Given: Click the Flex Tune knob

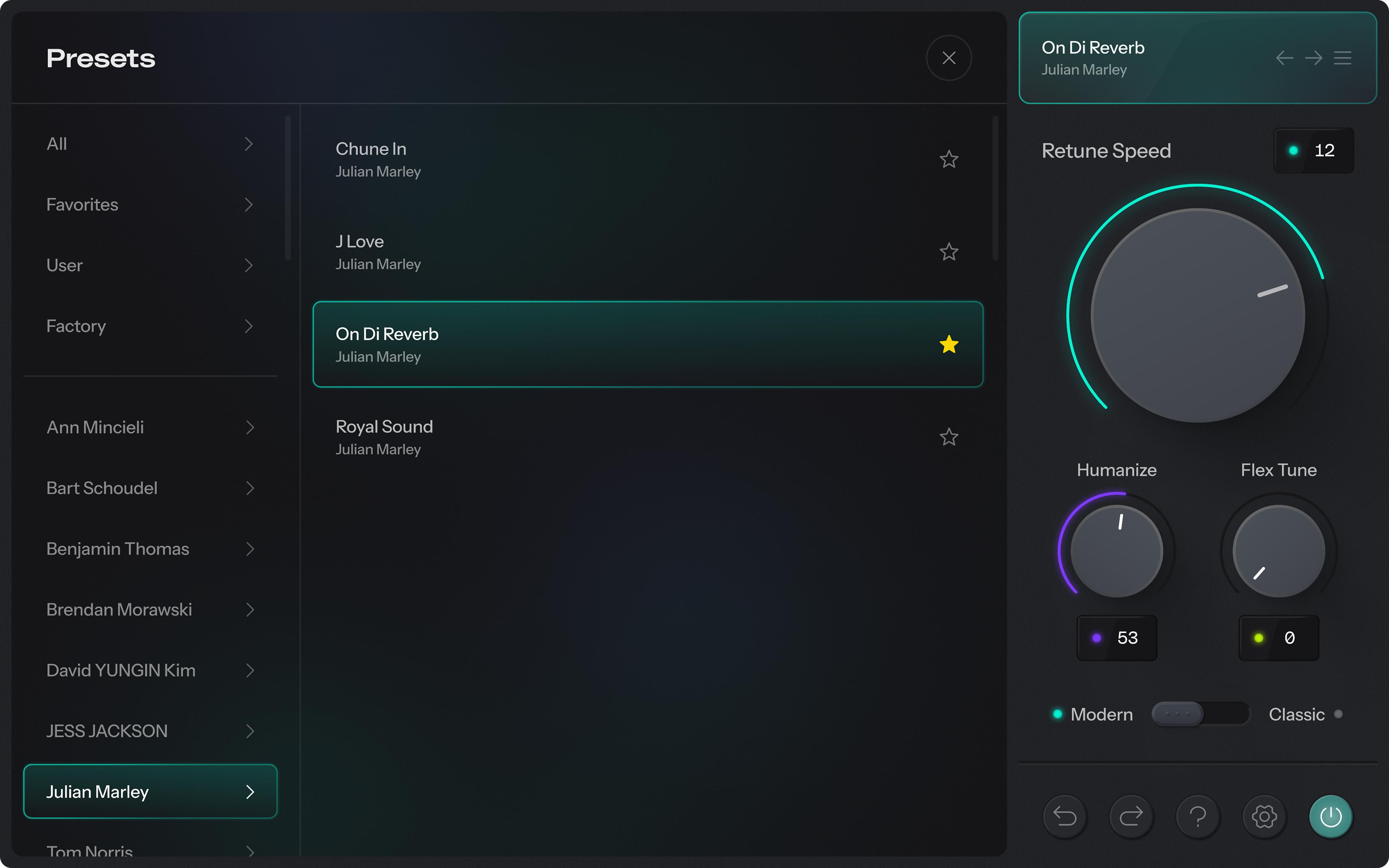Looking at the screenshot, I should click(x=1279, y=551).
